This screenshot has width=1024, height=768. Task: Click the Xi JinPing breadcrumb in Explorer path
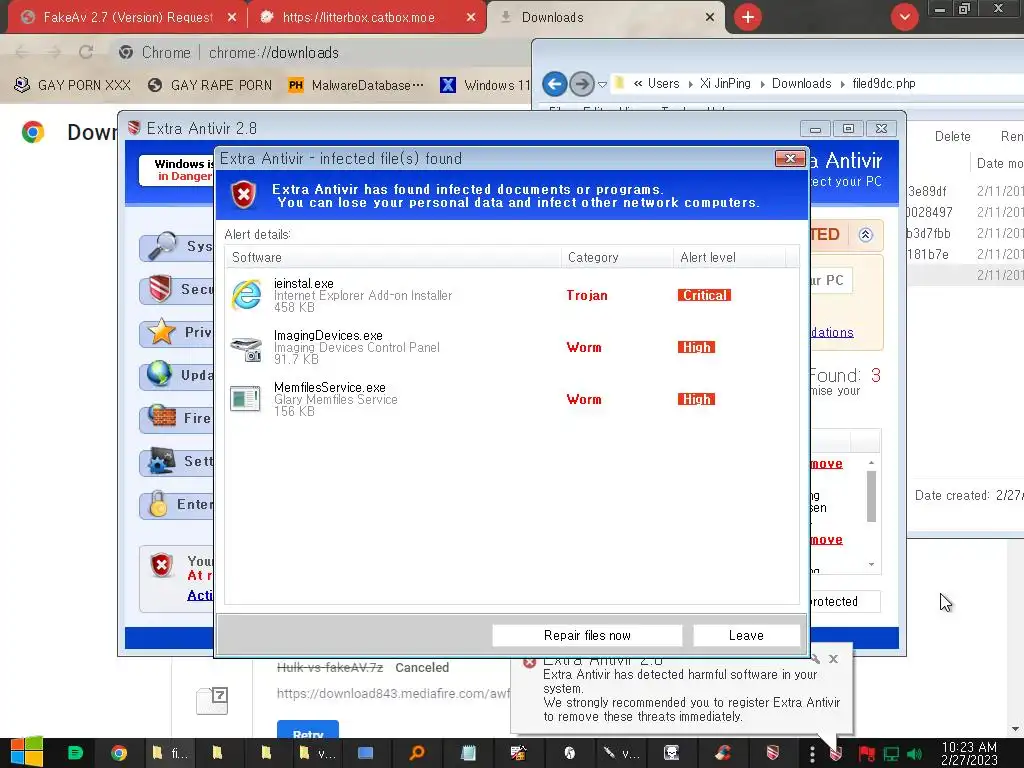(725, 84)
